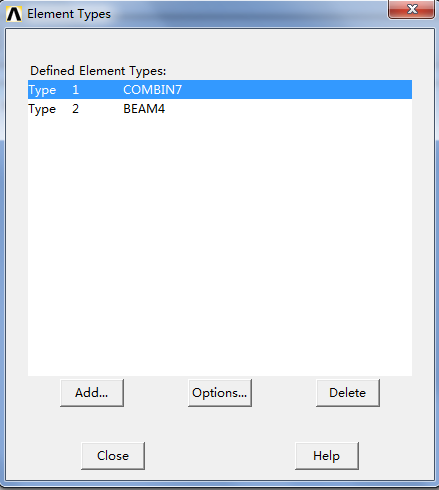Close the Element Types window with X
This screenshot has width=439, height=490.
pos(411,9)
